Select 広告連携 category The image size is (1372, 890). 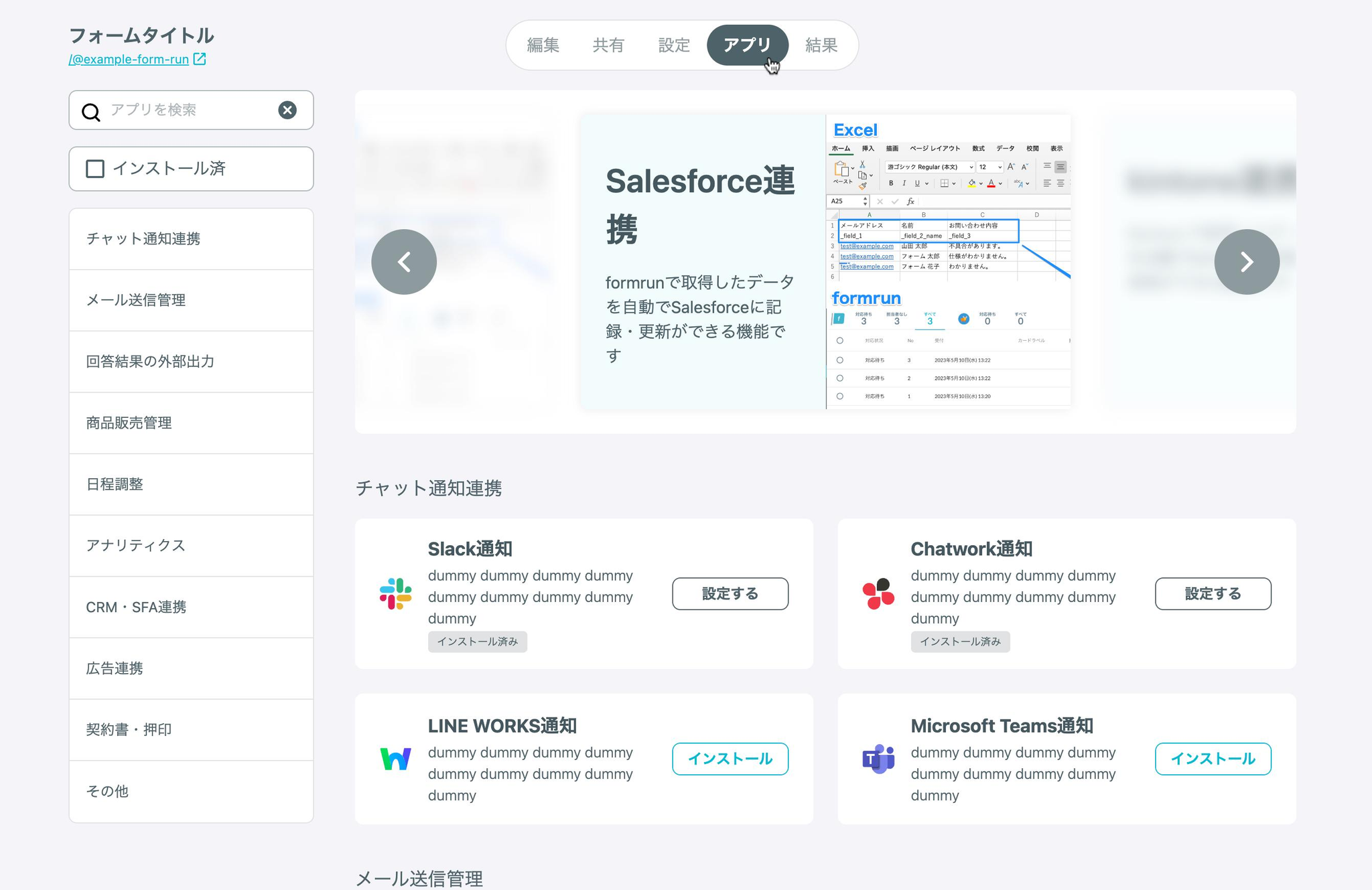[x=191, y=668]
